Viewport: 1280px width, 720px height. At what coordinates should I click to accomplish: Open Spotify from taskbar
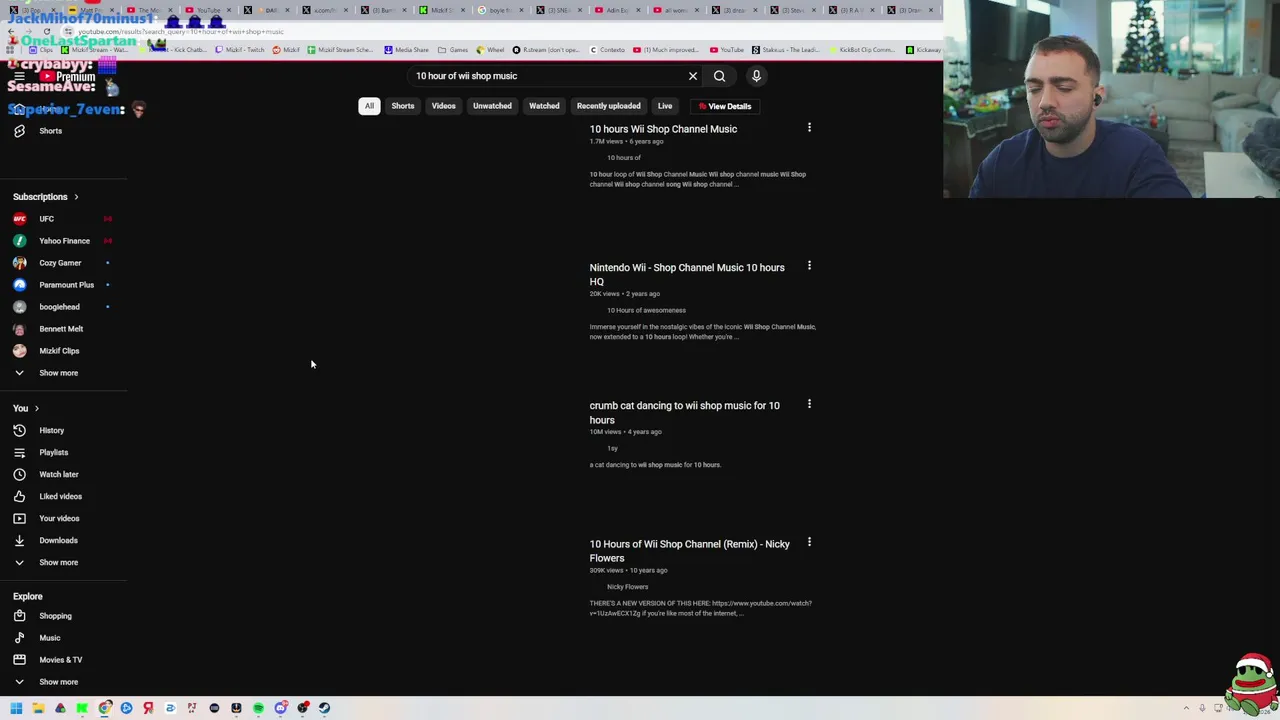coord(258,708)
